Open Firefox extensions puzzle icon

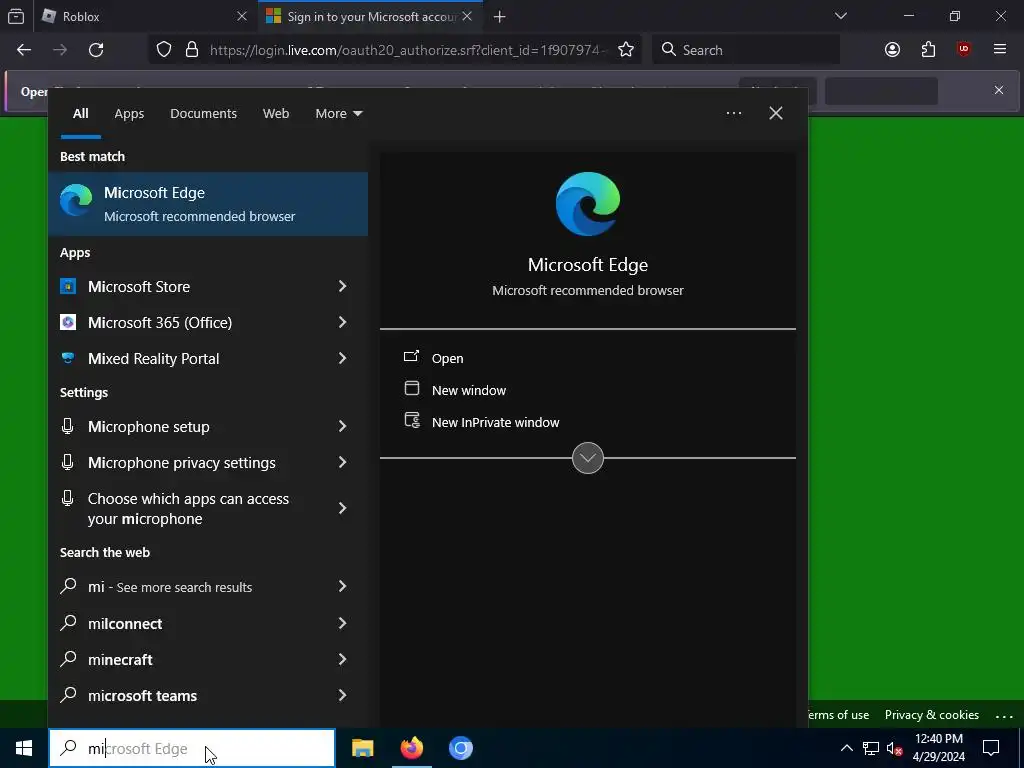(x=928, y=50)
